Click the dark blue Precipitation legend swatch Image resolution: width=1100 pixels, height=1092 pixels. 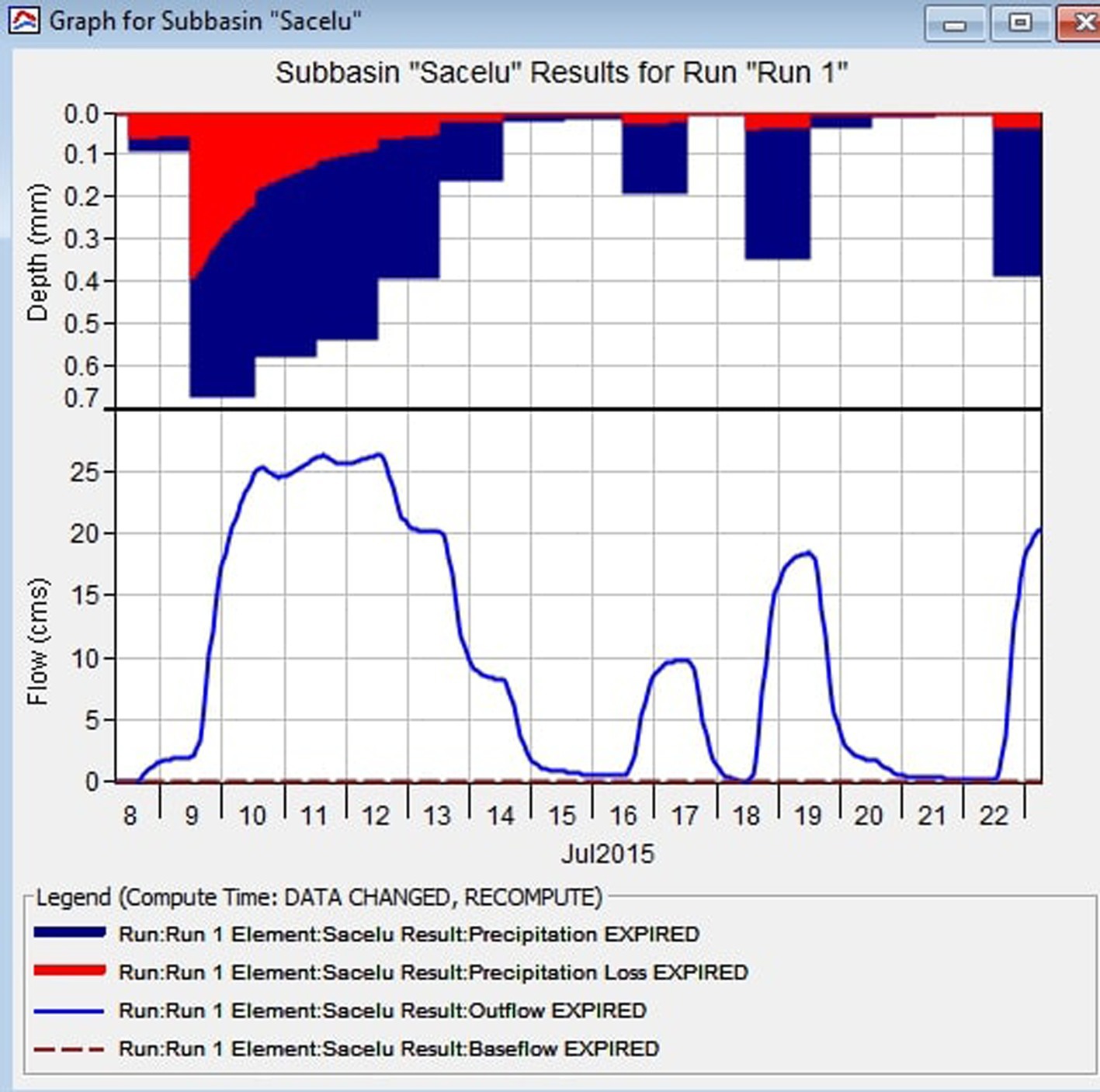click(x=69, y=933)
